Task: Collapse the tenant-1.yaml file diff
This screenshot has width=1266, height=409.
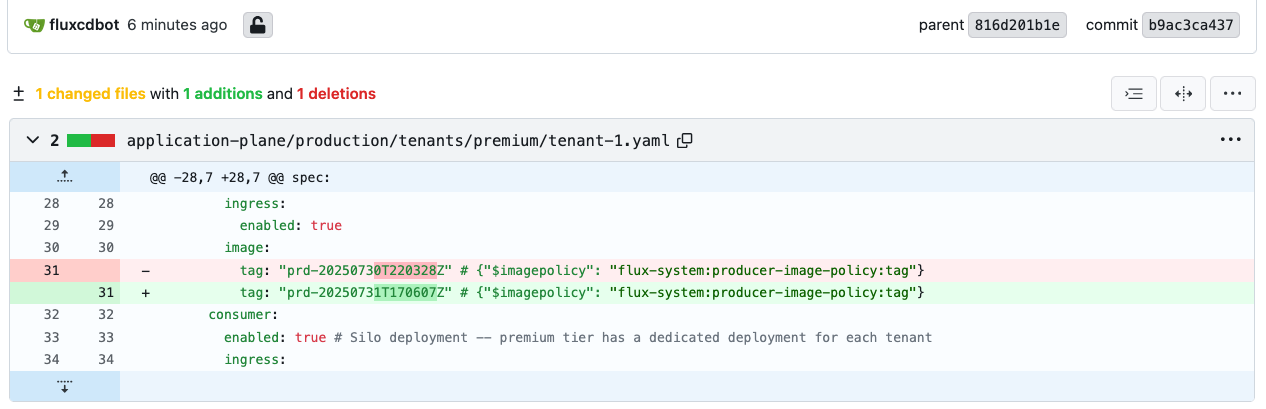Action: coord(31,141)
